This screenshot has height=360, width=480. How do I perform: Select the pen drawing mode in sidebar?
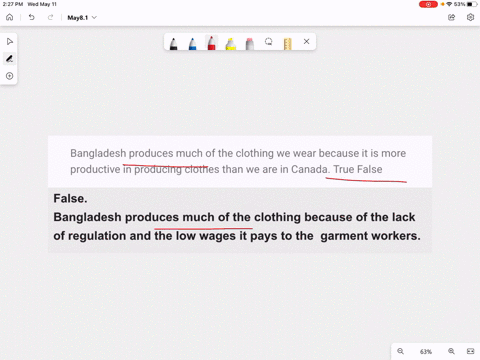(10, 59)
